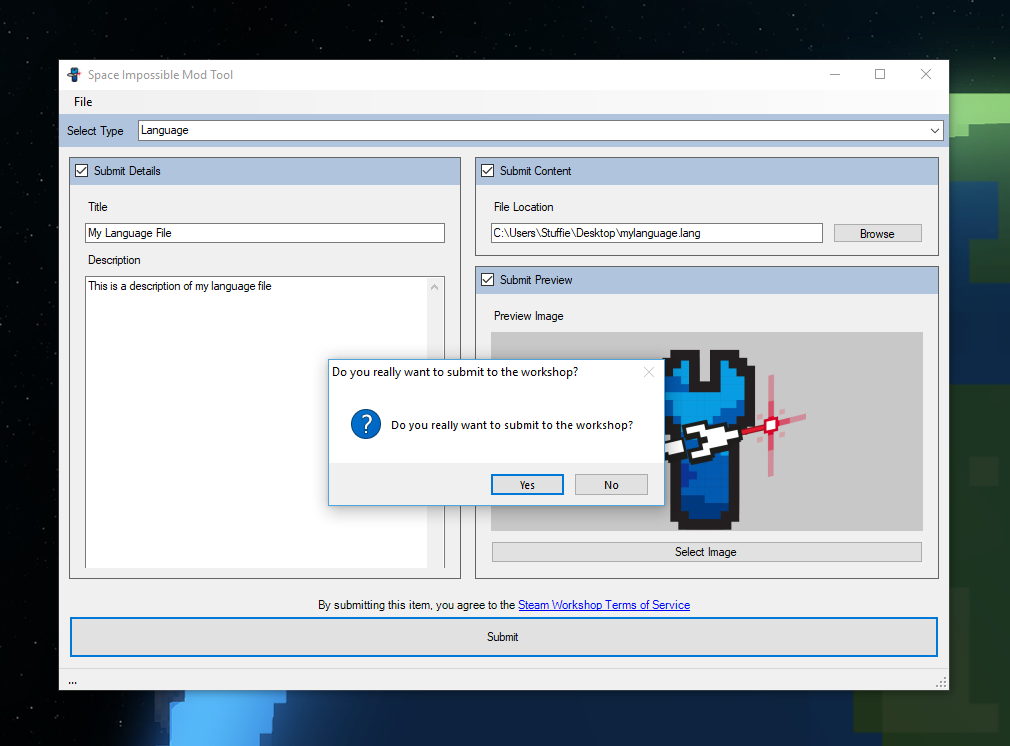Viewport: 1010px width, 746px height.
Task: Browse for a language file
Action: pos(877,233)
